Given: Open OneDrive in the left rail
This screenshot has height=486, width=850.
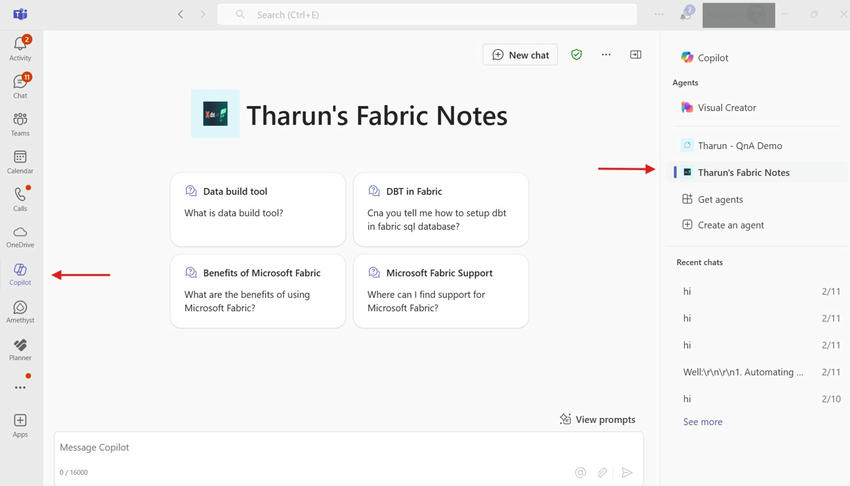Looking at the screenshot, I should (20, 237).
